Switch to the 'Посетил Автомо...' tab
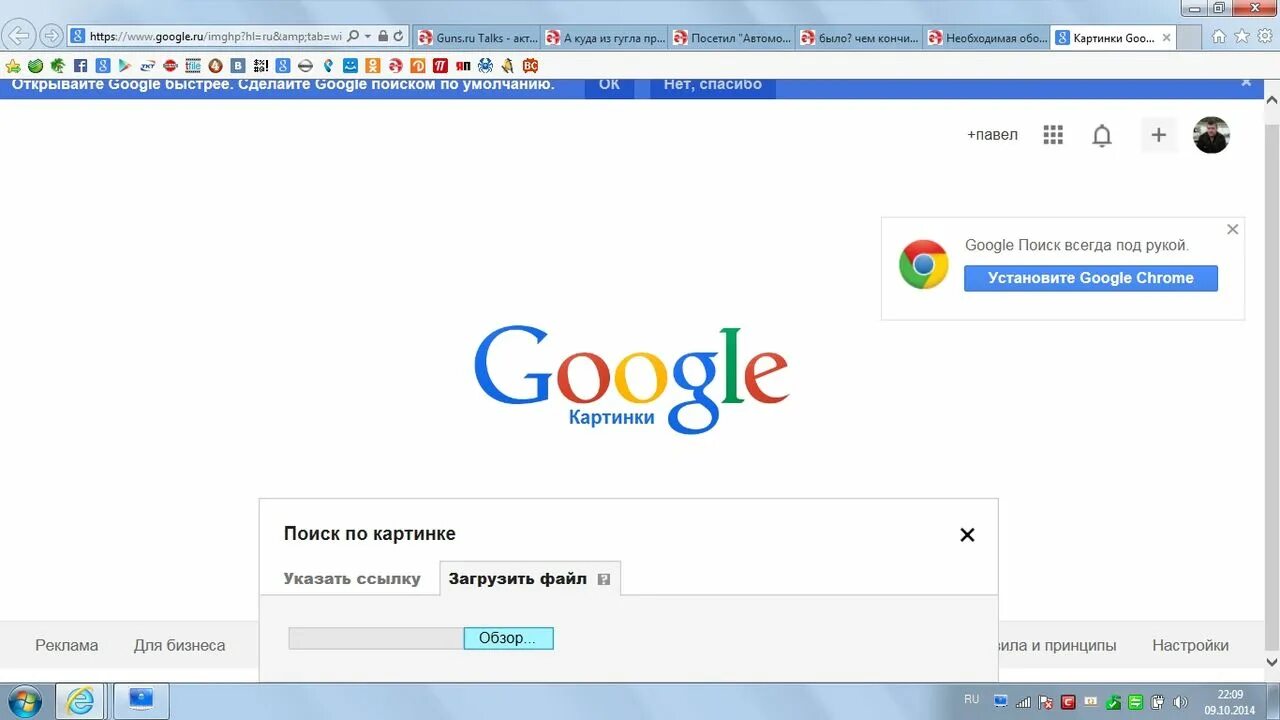Viewport: 1280px width, 720px height. [732, 38]
